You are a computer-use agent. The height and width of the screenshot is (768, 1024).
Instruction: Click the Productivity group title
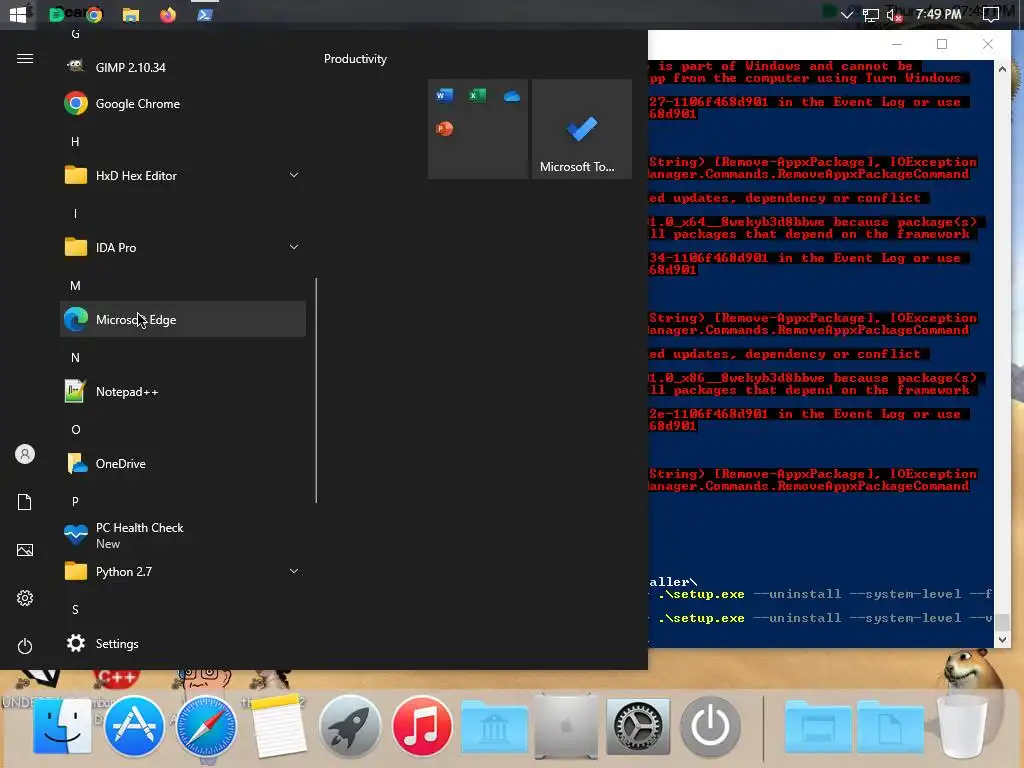(355, 59)
